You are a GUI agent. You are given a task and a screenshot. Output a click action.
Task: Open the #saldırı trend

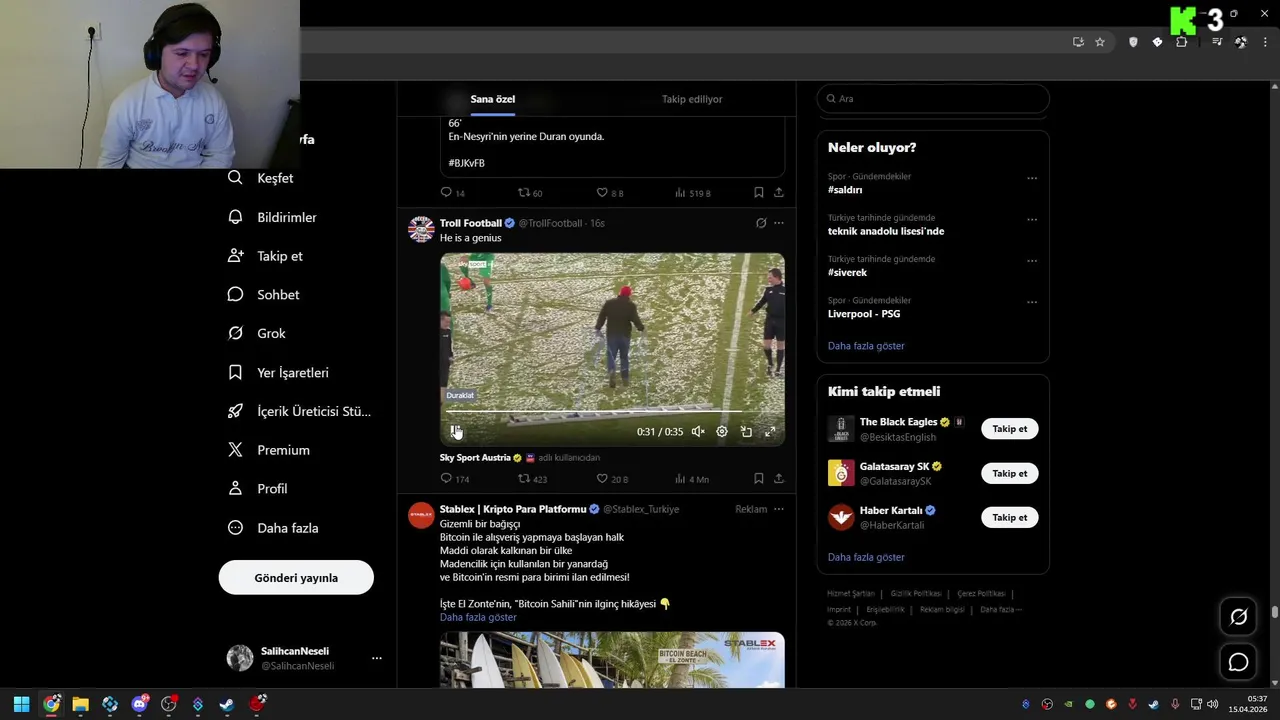pos(845,190)
